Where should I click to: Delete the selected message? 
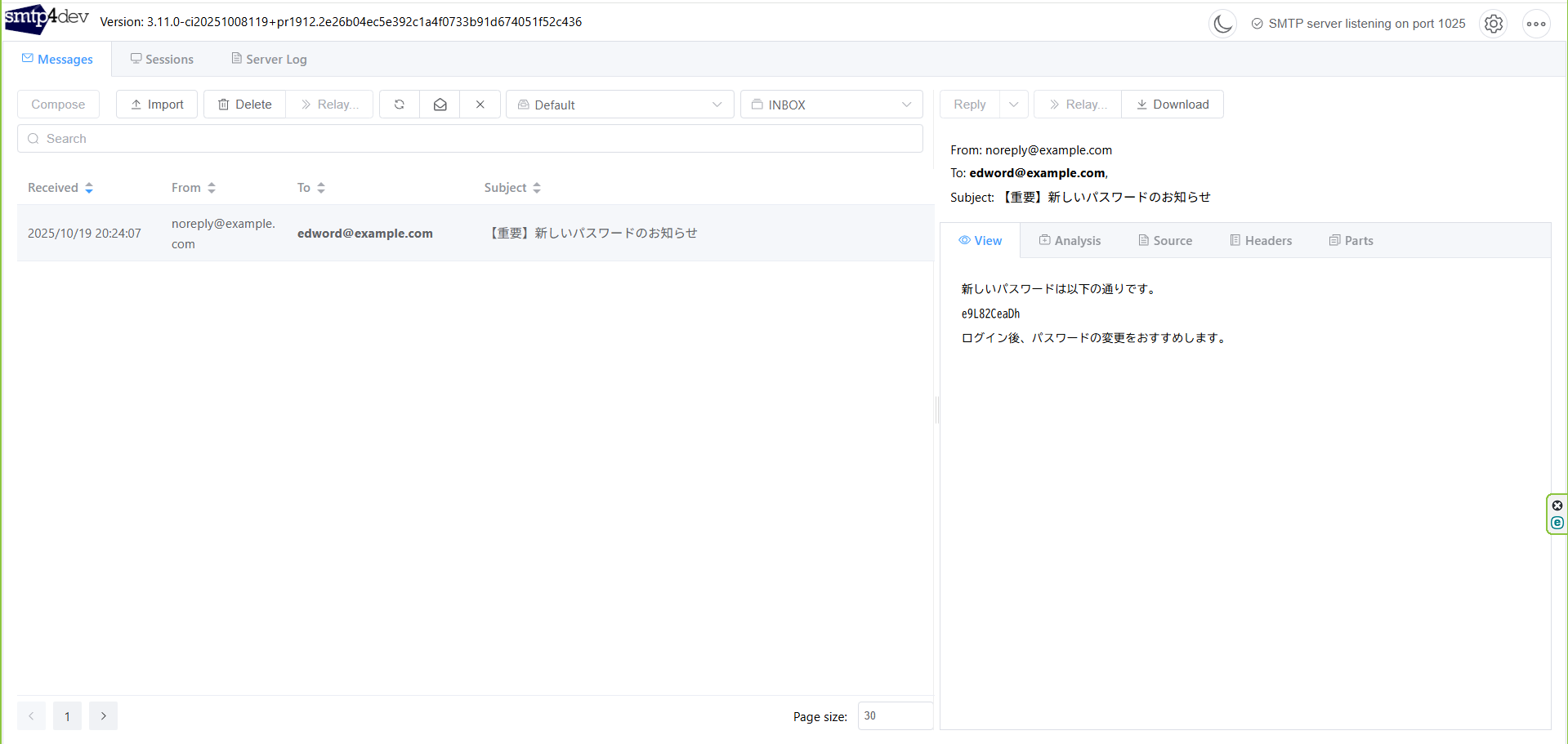[244, 105]
